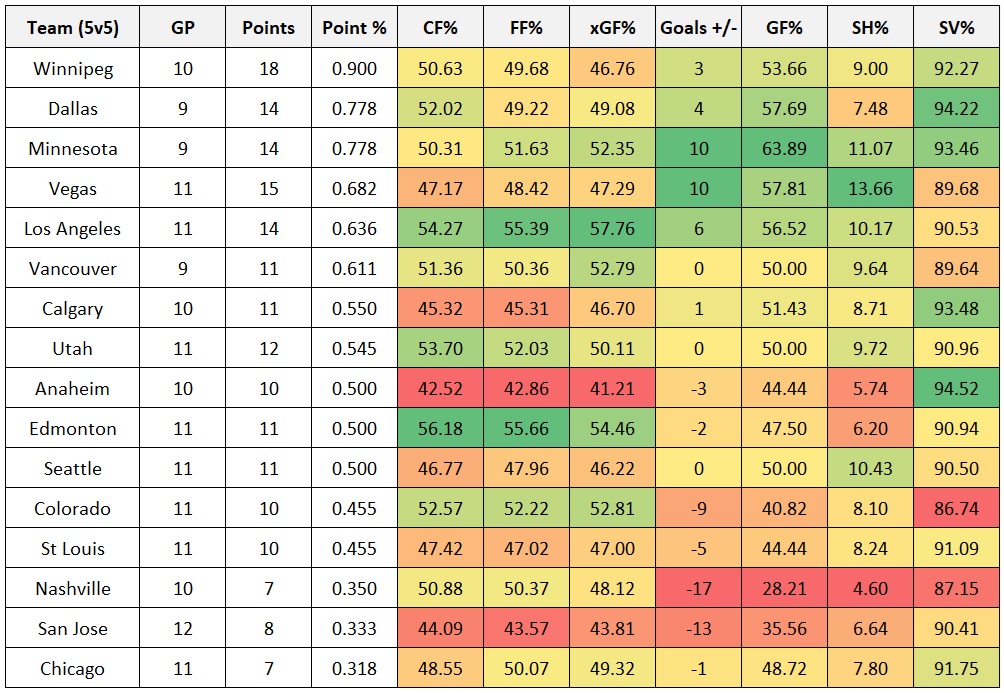Select Nashville's red -17 goals cell
The height and width of the screenshot is (693, 1004).
[x=698, y=589]
